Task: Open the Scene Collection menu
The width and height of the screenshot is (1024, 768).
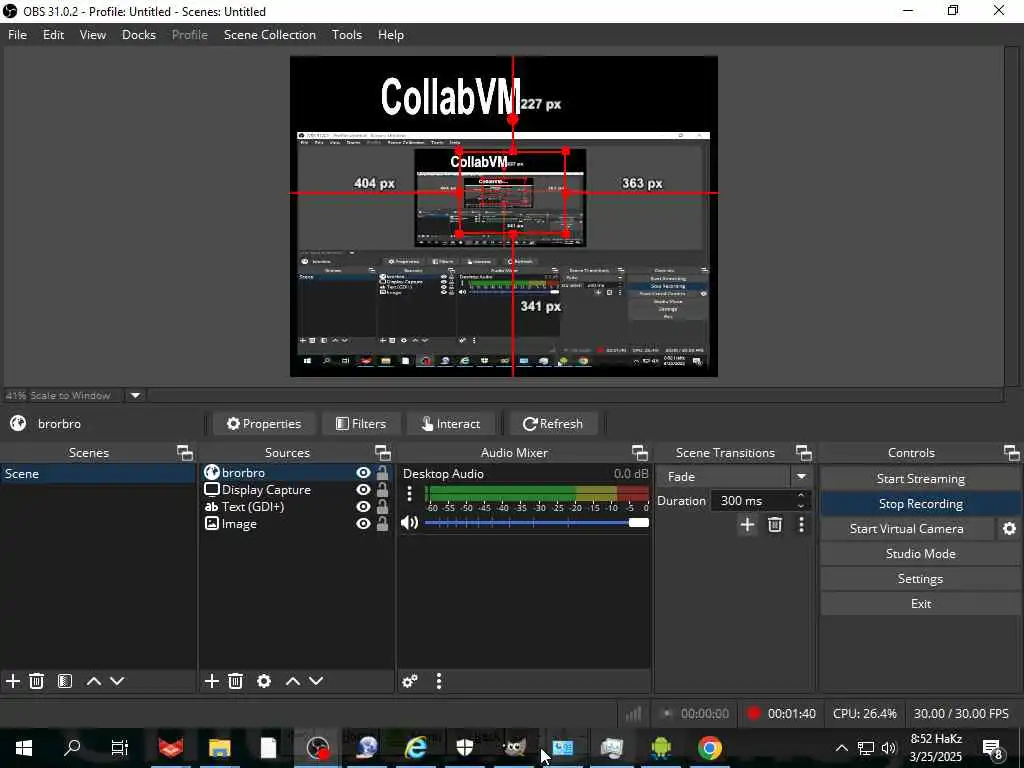Action: 270,35
